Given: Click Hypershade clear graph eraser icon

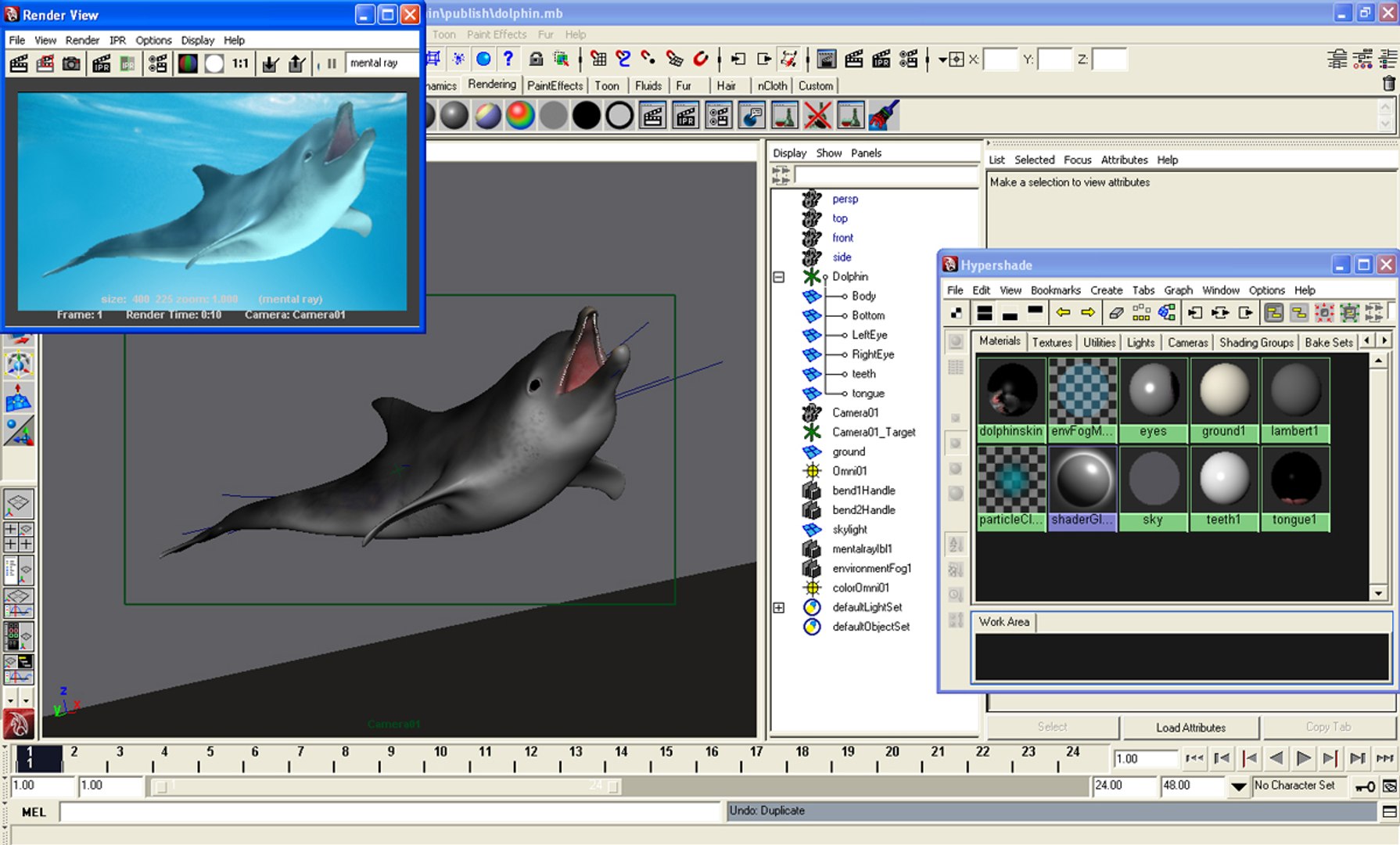Looking at the screenshot, I should click(1116, 313).
